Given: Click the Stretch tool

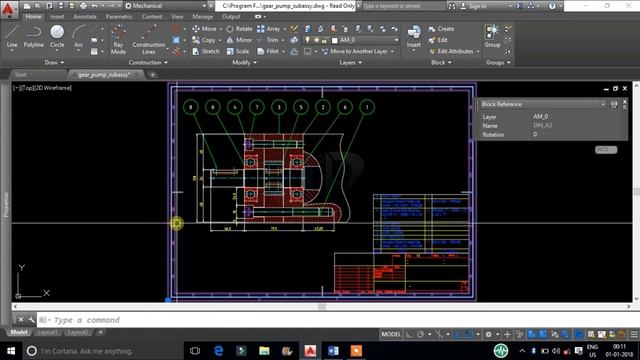Looking at the screenshot, I should point(206,51).
